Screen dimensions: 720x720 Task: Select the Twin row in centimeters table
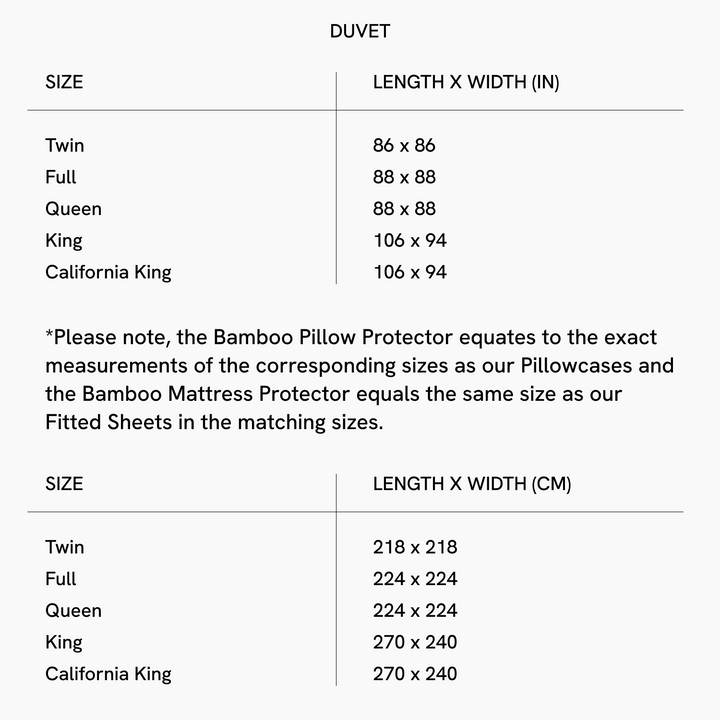(65, 547)
